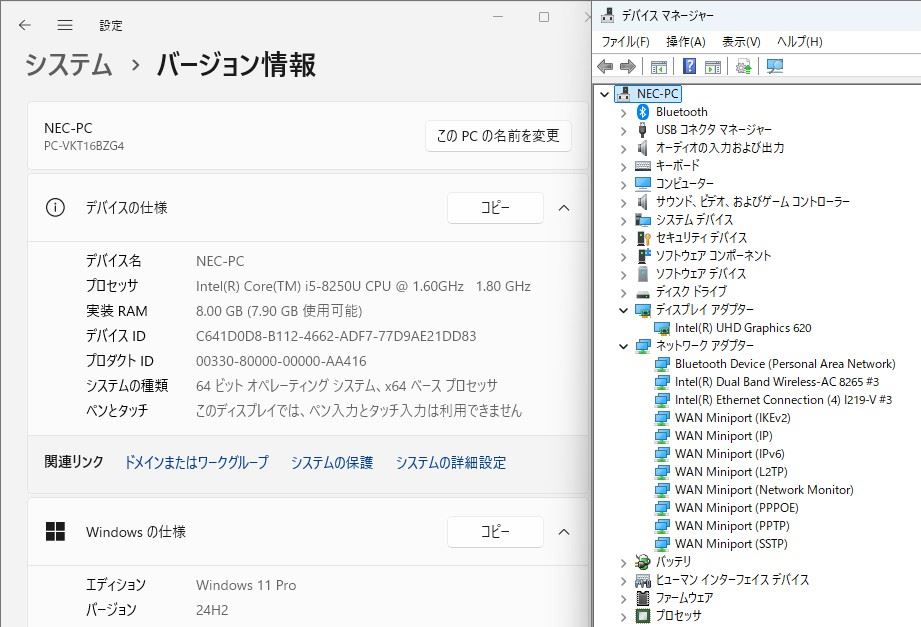
Task: Select the バッテリ category icon
Action: [x=643, y=562]
